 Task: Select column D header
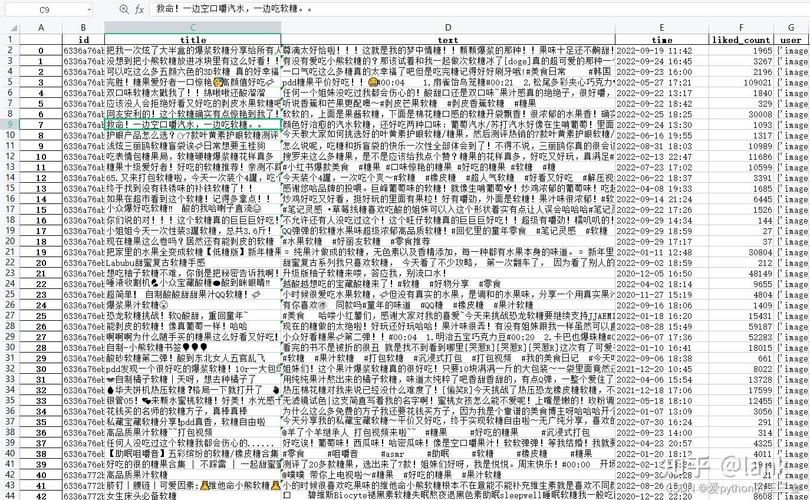pos(448,28)
